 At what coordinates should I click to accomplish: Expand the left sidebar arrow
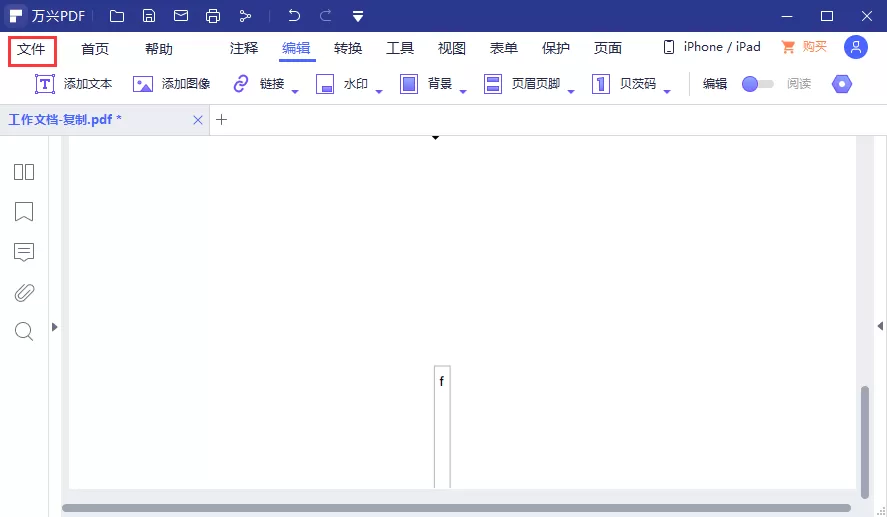click(x=54, y=327)
